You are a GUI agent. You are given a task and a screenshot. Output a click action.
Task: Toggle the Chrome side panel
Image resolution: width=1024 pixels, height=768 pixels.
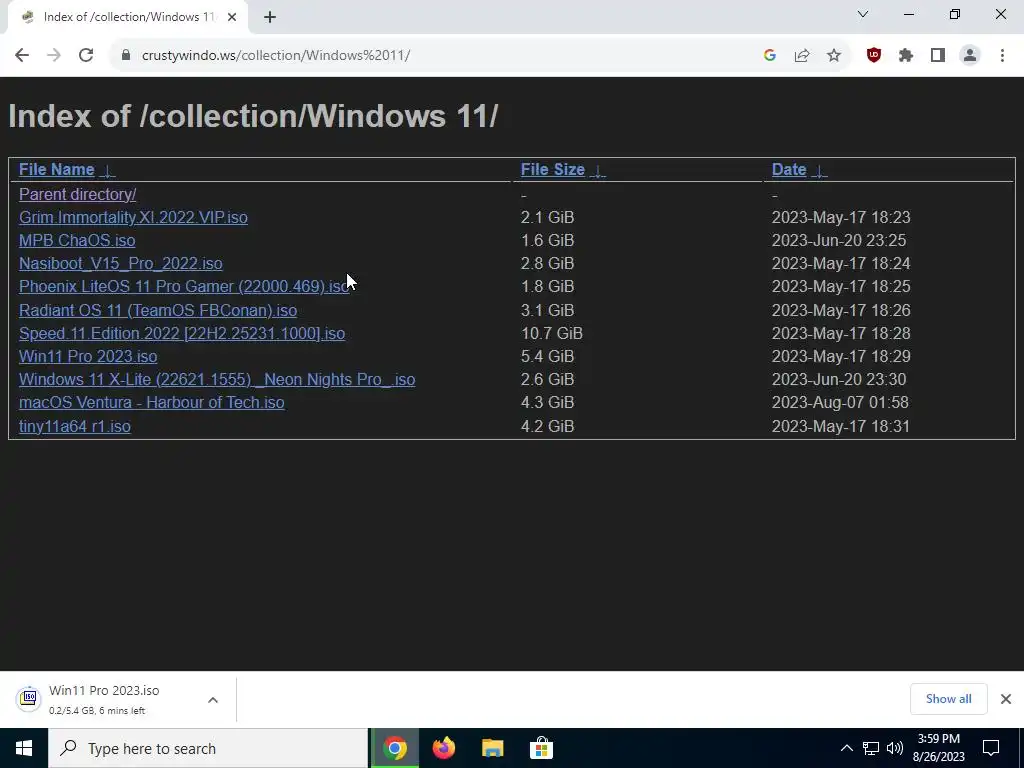click(938, 56)
